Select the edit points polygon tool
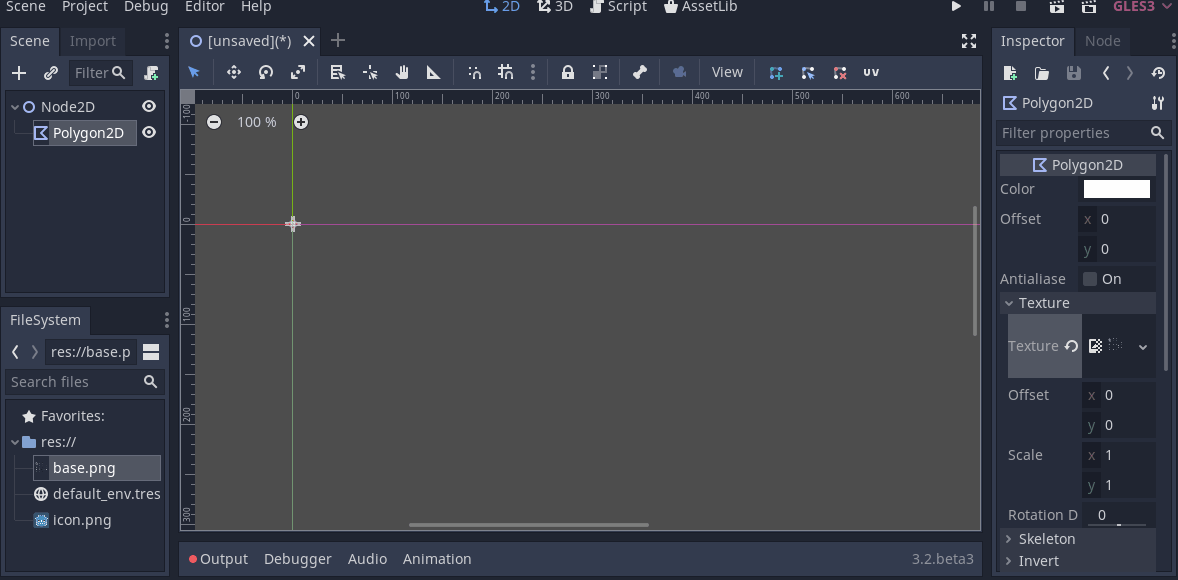 (x=808, y=73)
